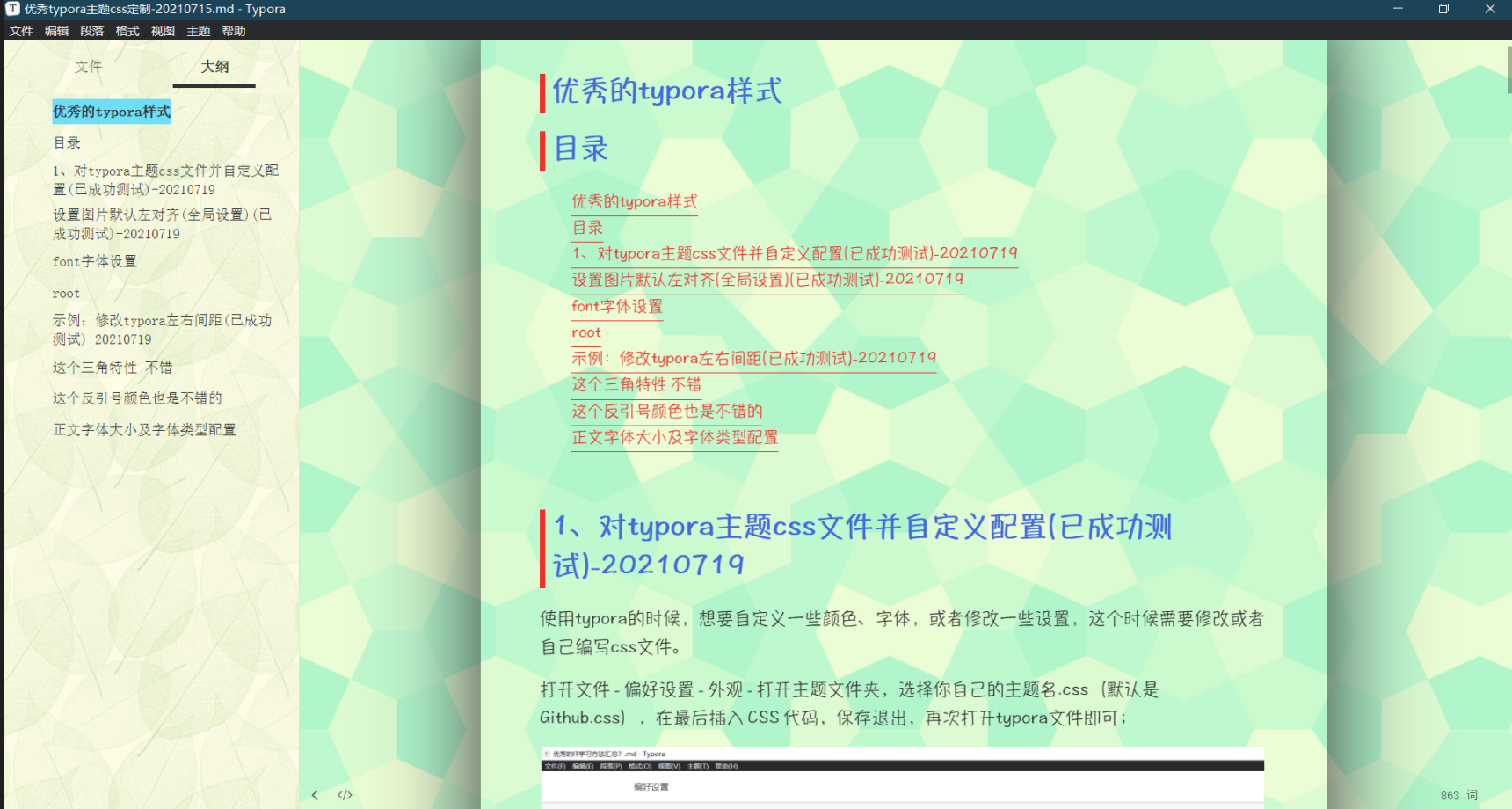Collapse sidebar with the back arrow icon
This screenshot has width=1512, height=809.
tap(315, 795)
